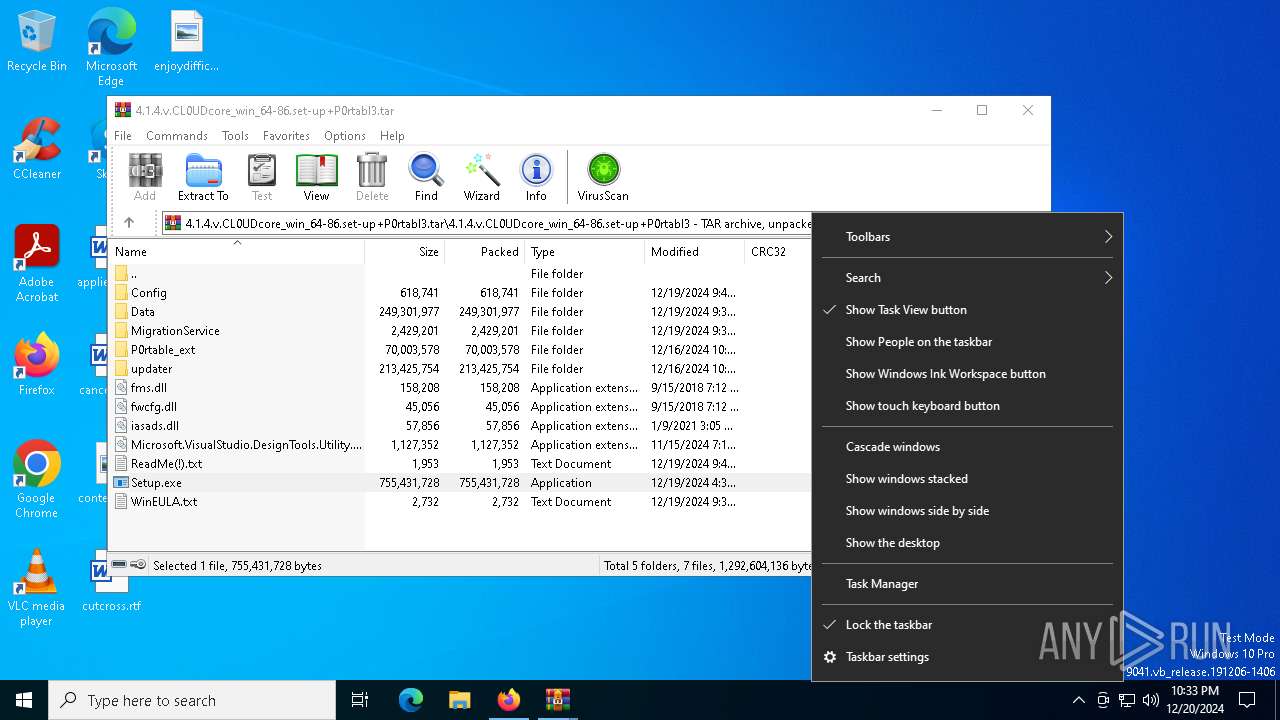Click the Add toolbar icon in WinRAR
1280x720 pixels.
pos(145,177)
